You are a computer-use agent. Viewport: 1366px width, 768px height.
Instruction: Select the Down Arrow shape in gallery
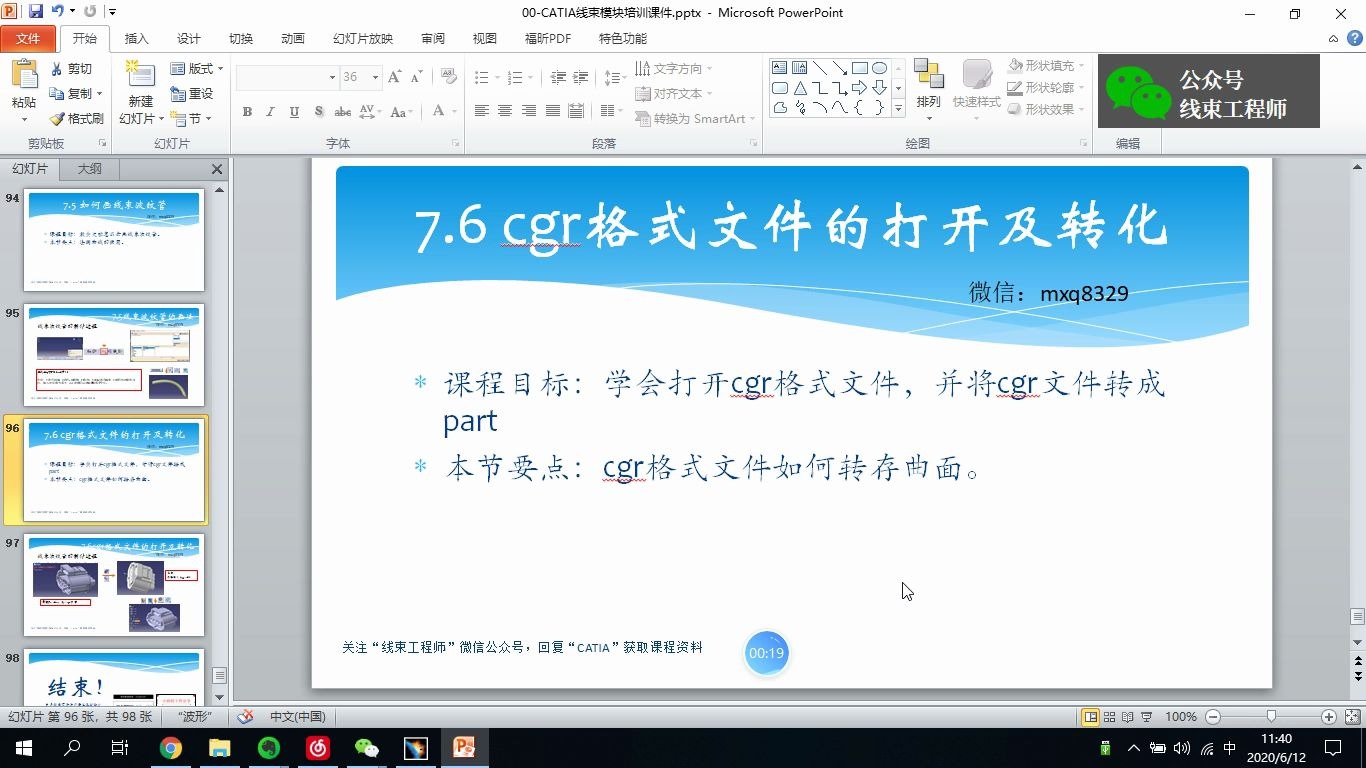pos(879,88)
